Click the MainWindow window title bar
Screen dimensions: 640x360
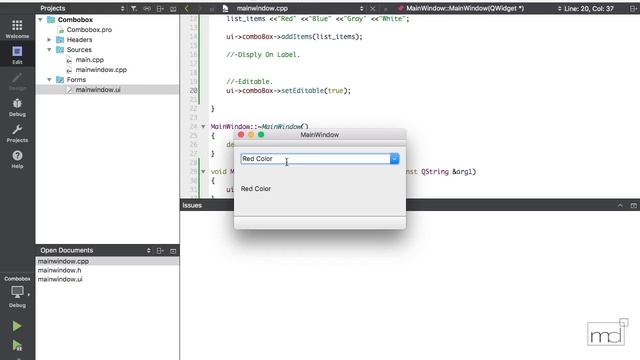click(x=320, y=135)
